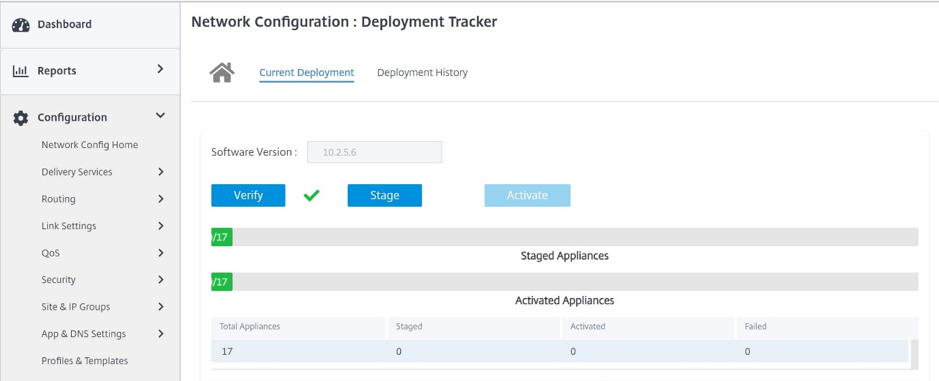Viewport: 939px width, 381px height.
Task: Click the Activated Appliances progress bar
Action: (x=565, y=282)
